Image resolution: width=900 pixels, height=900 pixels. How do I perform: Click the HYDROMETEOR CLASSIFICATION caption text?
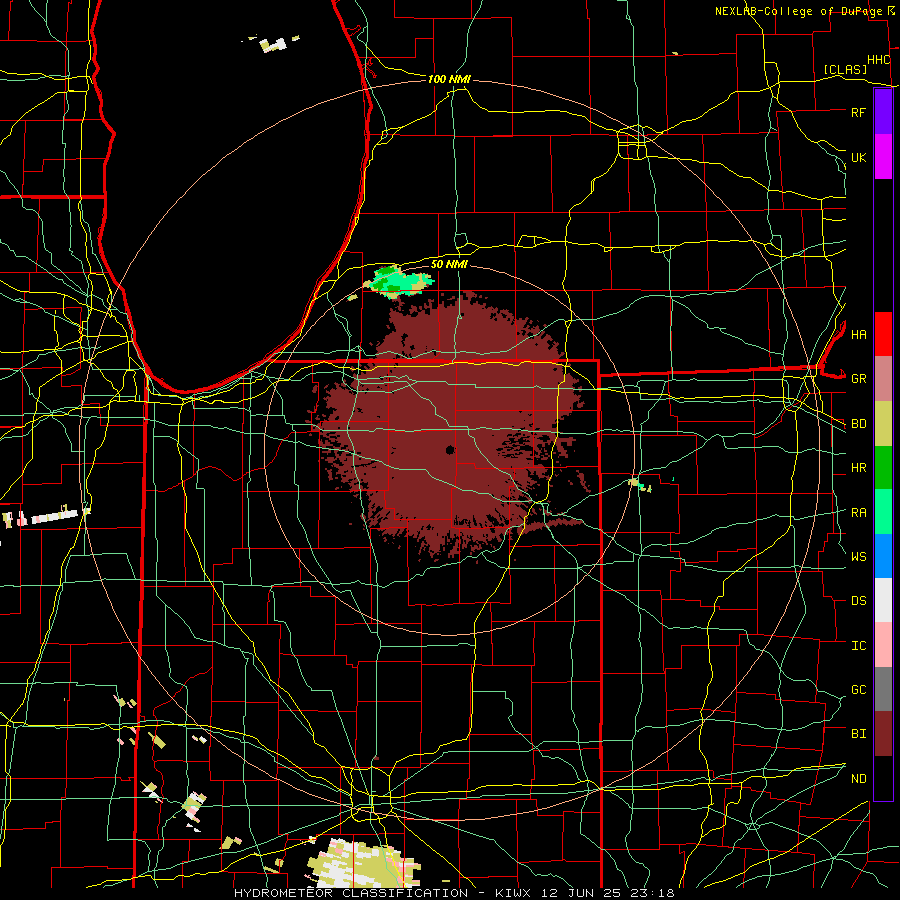click(x=351, y=893)
